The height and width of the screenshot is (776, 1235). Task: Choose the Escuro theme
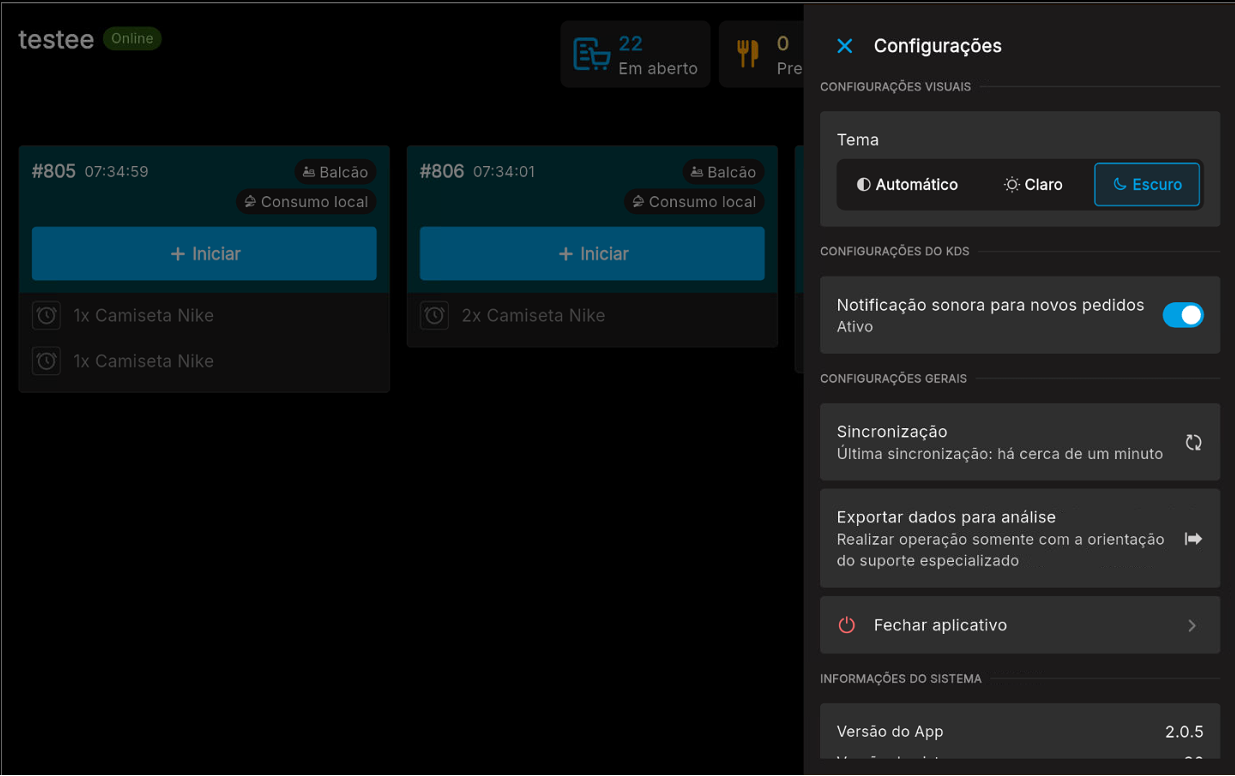[1147, 185]
